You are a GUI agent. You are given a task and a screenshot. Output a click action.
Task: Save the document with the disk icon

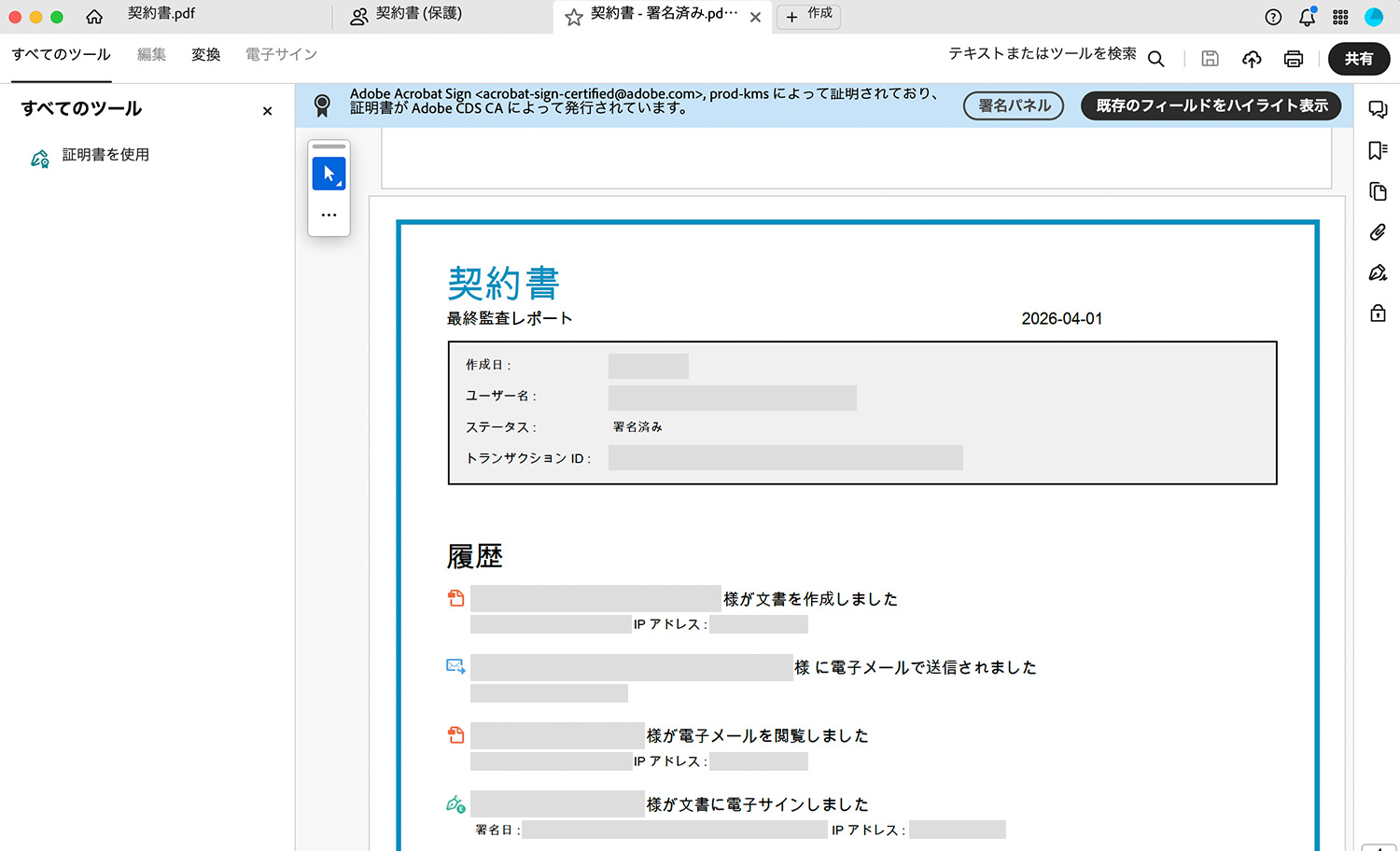point(1210,59)
